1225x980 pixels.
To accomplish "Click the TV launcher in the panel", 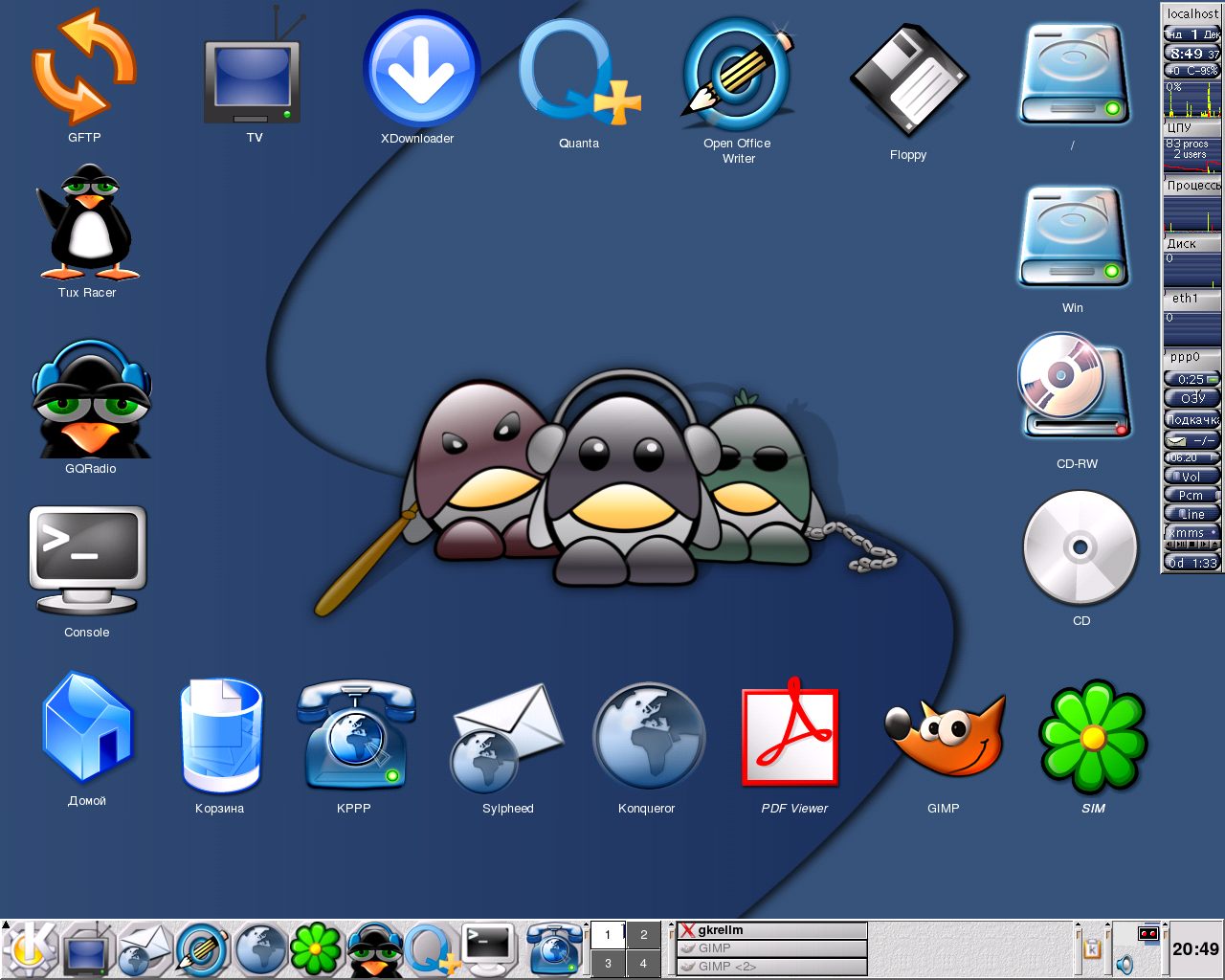I will click(x=87, y=950).
